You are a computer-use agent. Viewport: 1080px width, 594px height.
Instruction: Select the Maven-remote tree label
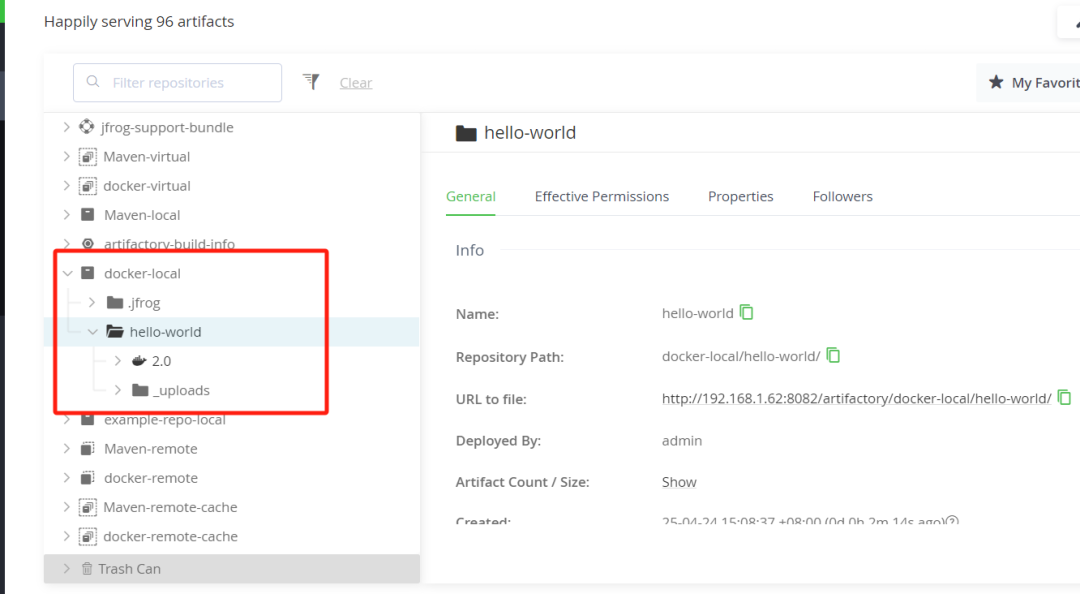tap(151, 449)
